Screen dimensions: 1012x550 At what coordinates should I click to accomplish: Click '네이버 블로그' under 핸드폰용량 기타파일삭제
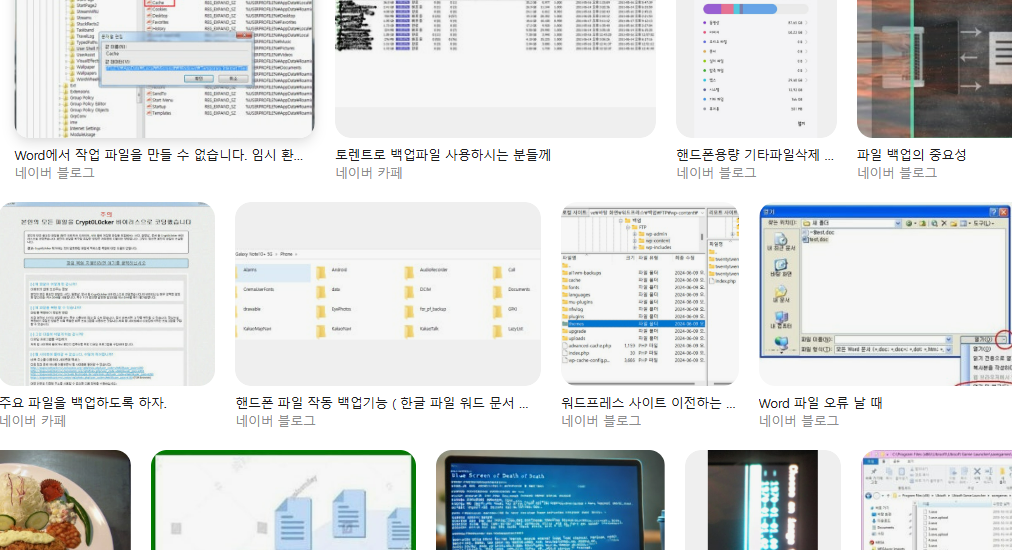716,173
